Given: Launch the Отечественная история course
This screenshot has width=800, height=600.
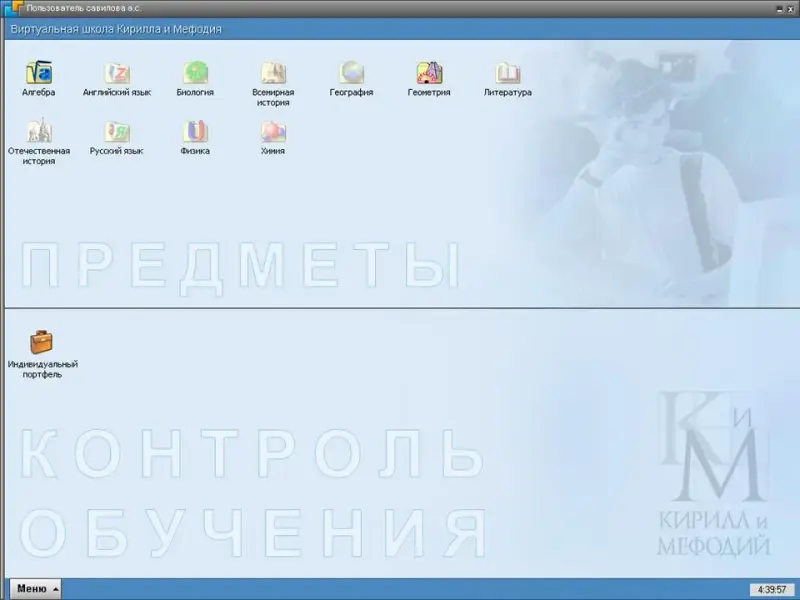Looking at the screenshot, I should 38,132.
